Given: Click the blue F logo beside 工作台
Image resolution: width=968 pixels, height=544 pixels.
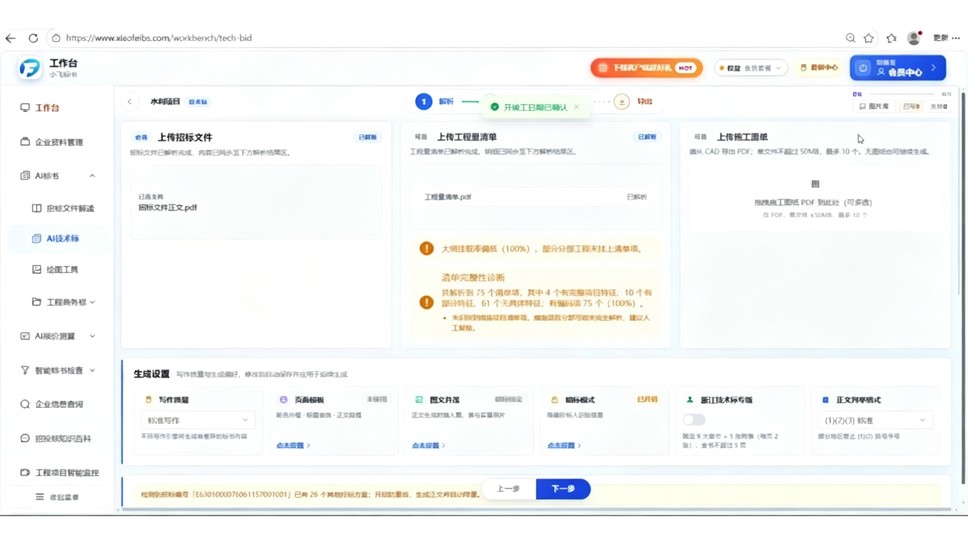Looking at the screenshot, I should pyautogui.click(x=29, y=68).
